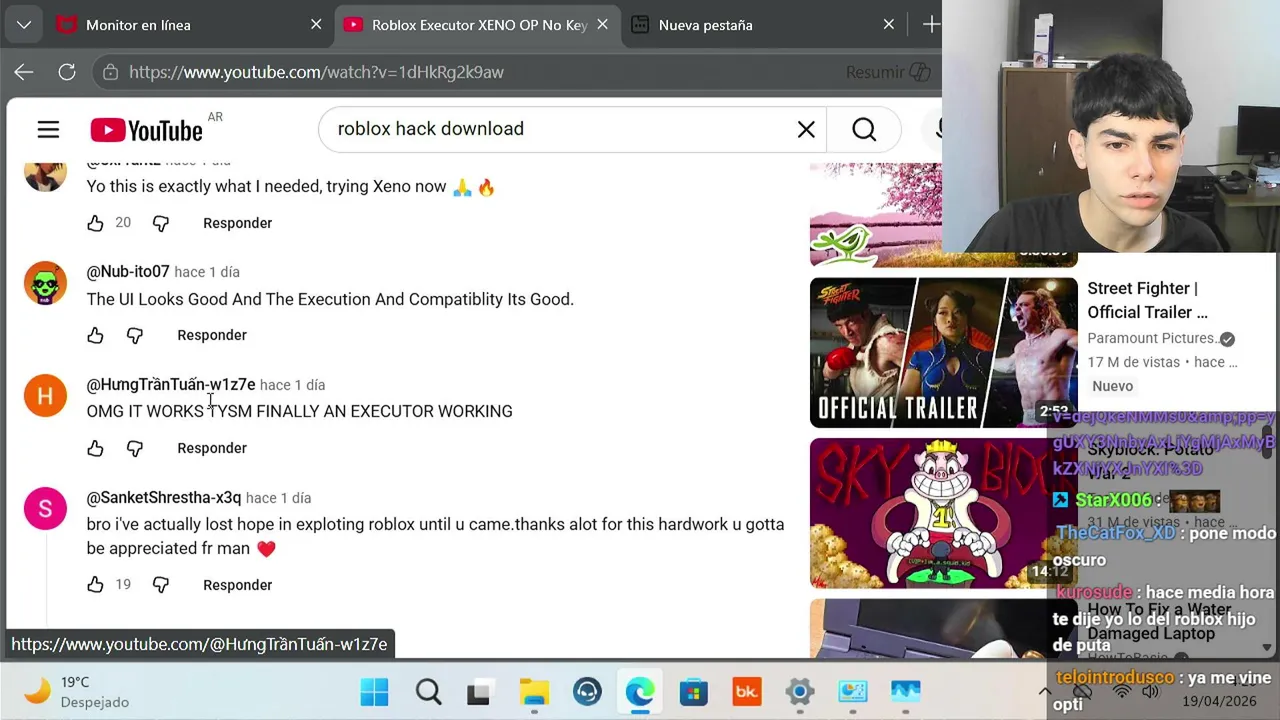The height and width of the screenshot is (720, 1280).
Task: Like the @Nub-ito07 comment
Action: click(x=95, y=335)
